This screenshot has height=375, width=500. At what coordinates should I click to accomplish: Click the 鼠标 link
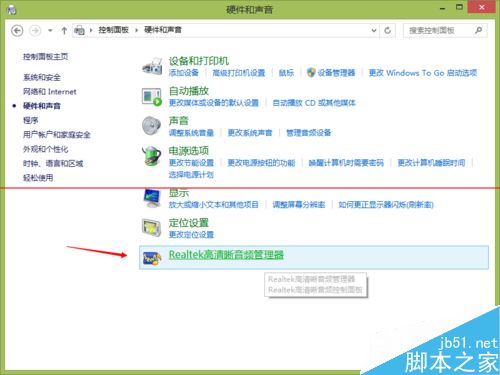tap(286, 73)
